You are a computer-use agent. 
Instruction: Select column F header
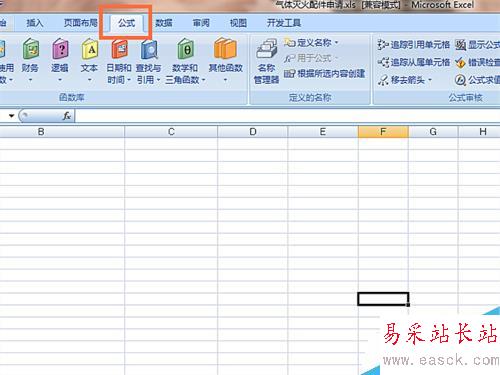[x=383, y=132]
